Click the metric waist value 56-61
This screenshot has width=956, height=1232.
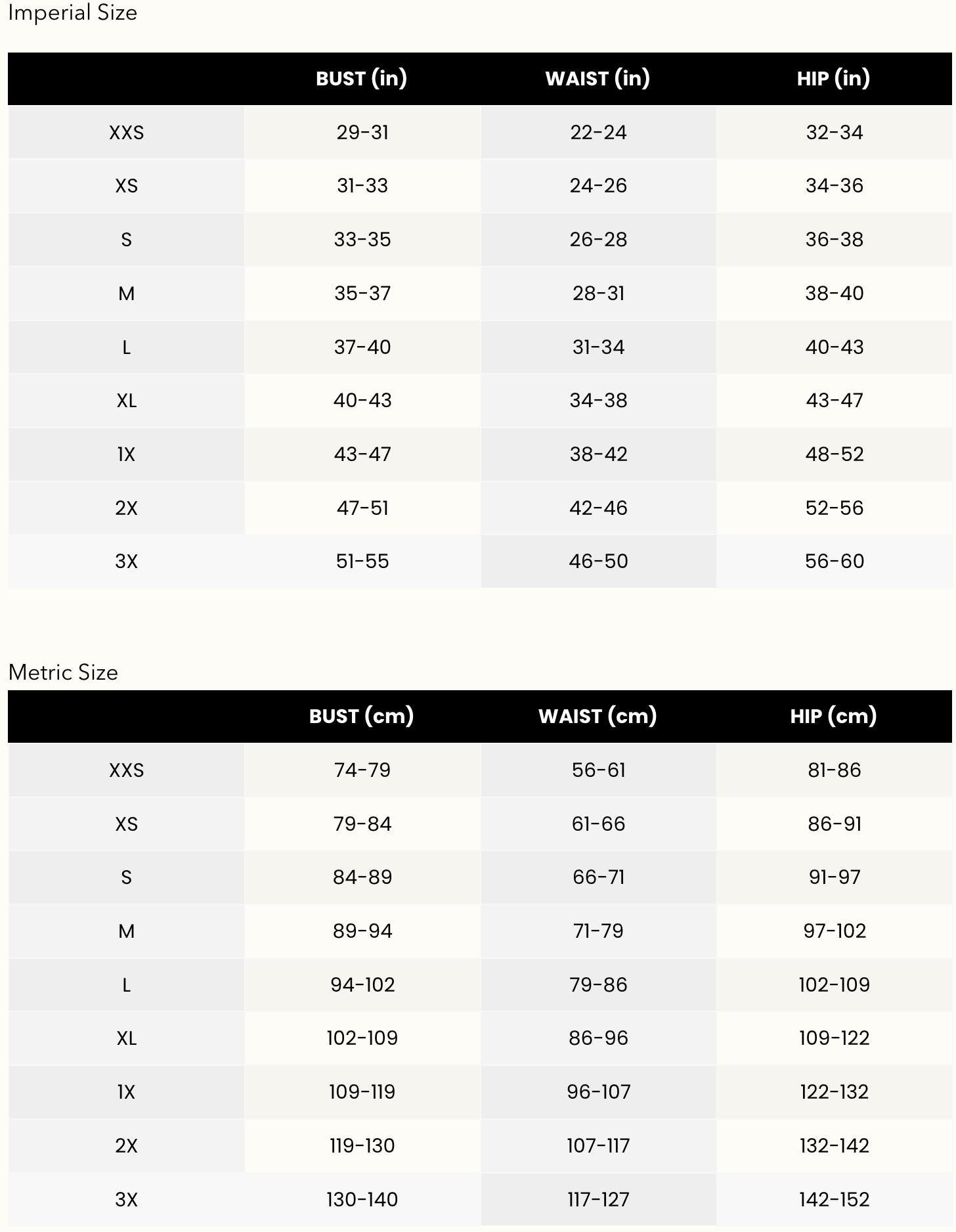(x=598, y=770)
